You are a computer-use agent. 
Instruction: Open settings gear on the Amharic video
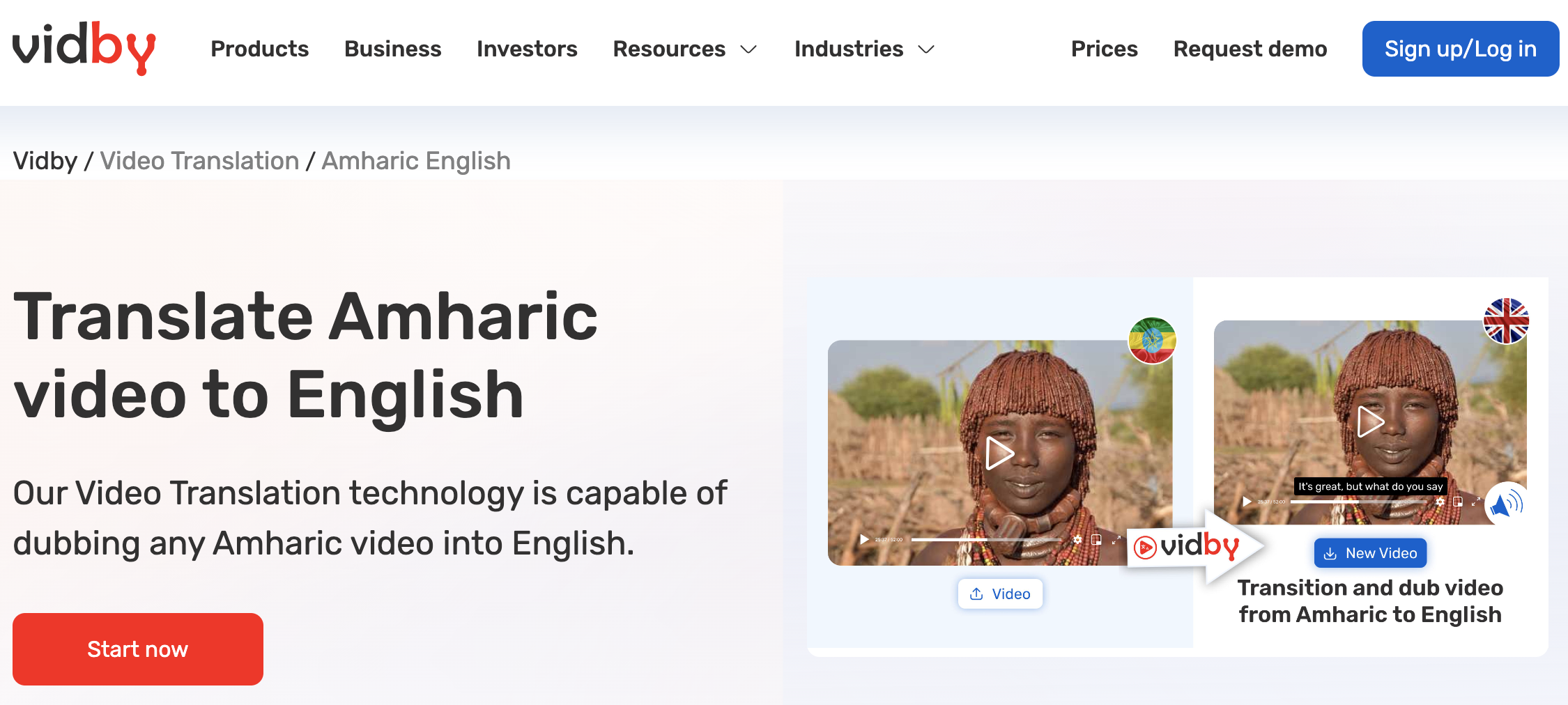click(x=1077, y=539)
